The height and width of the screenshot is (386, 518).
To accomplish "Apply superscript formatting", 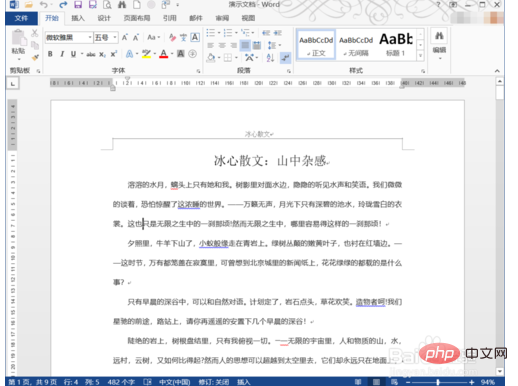I will tap(114, 54).
